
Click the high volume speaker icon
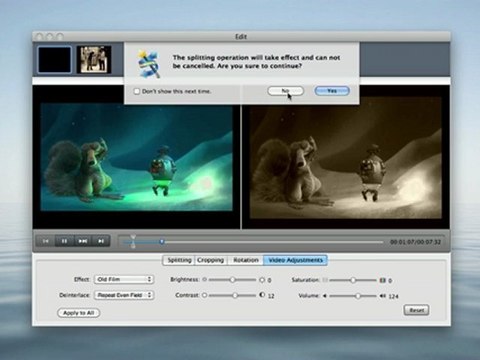coord(382,296)
